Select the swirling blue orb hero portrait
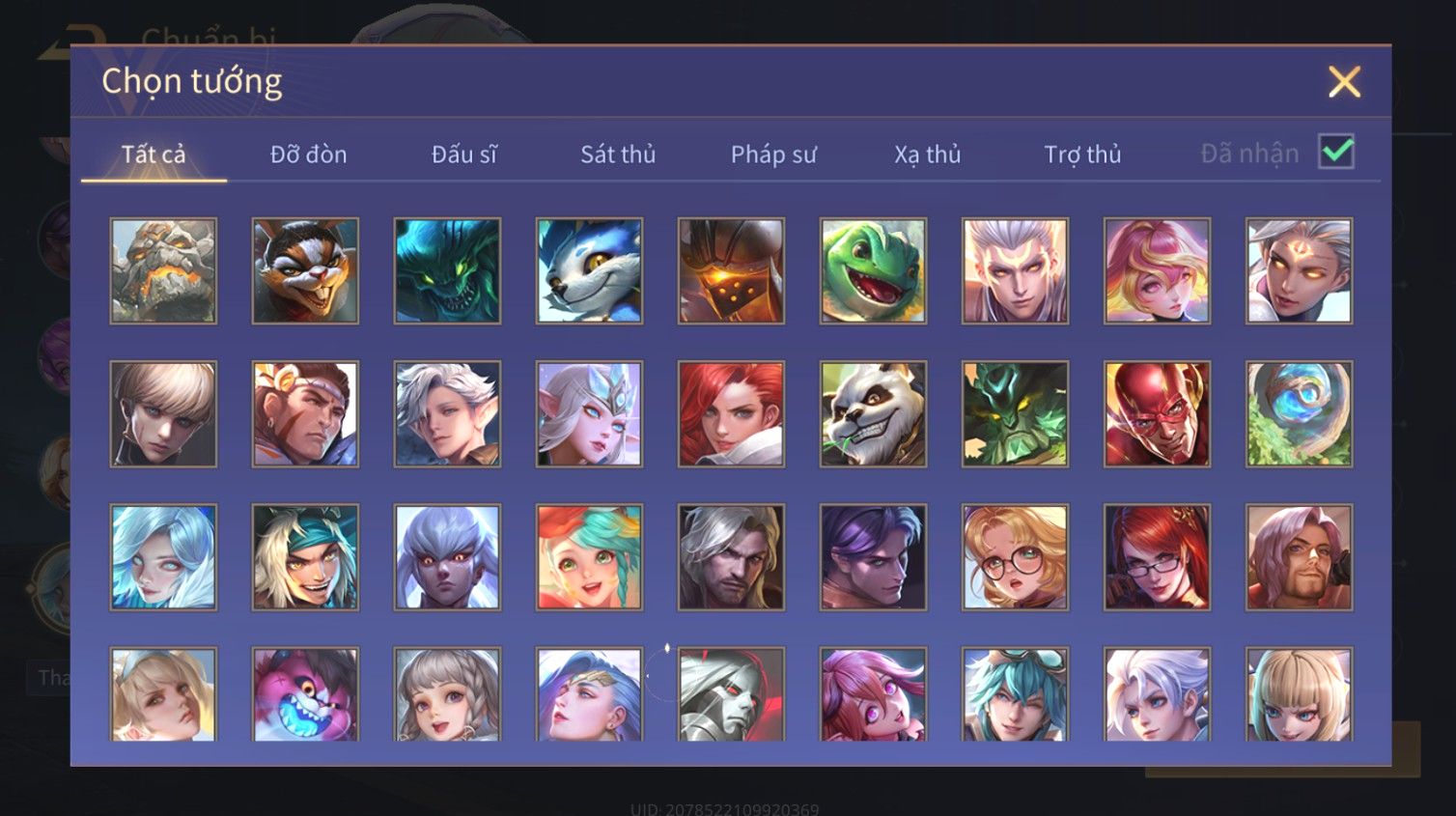Viewport: 1456px width, 816px height. click(1299, 414)
